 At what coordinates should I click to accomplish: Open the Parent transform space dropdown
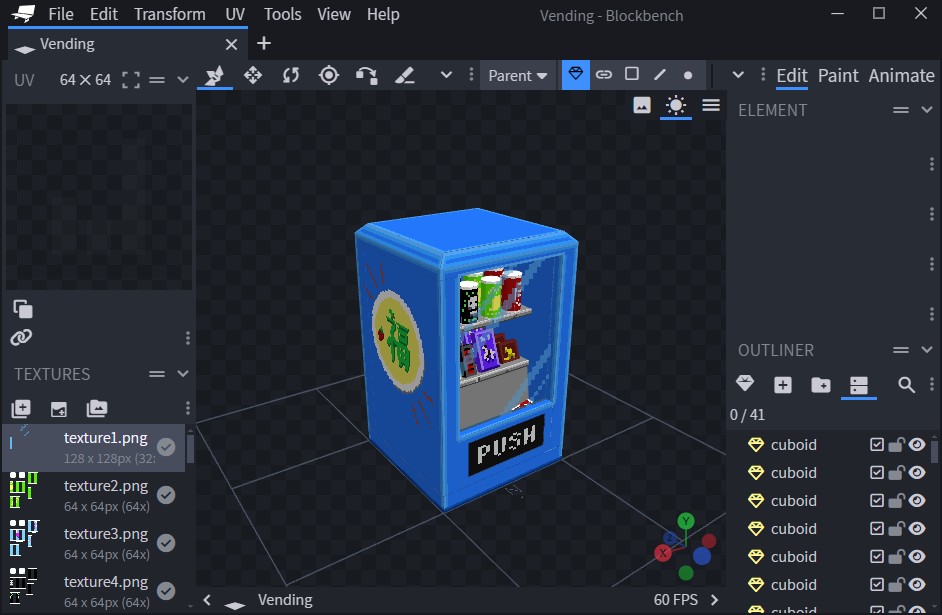coord(518,75)
